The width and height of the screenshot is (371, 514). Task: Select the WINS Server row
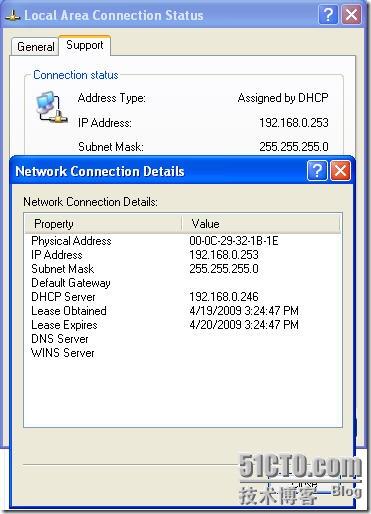[183, 353]
